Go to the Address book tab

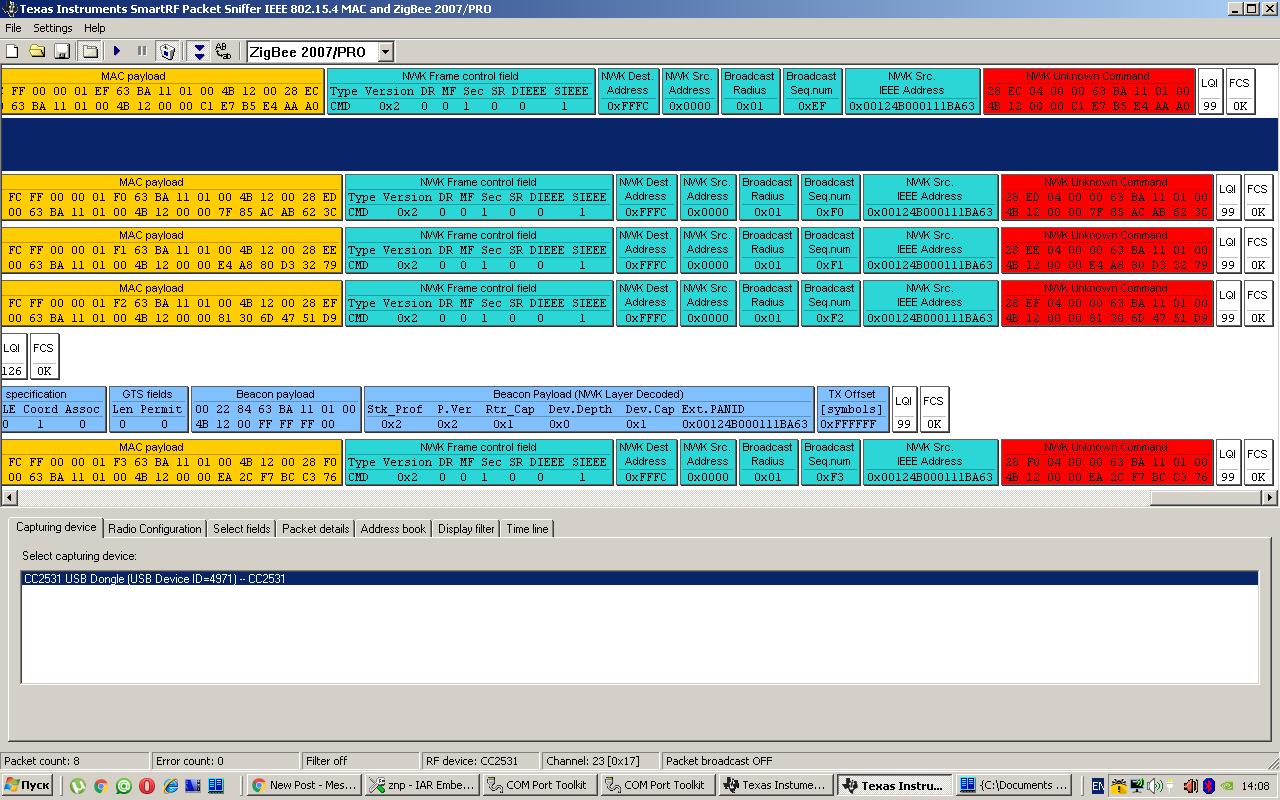[393, 529]
